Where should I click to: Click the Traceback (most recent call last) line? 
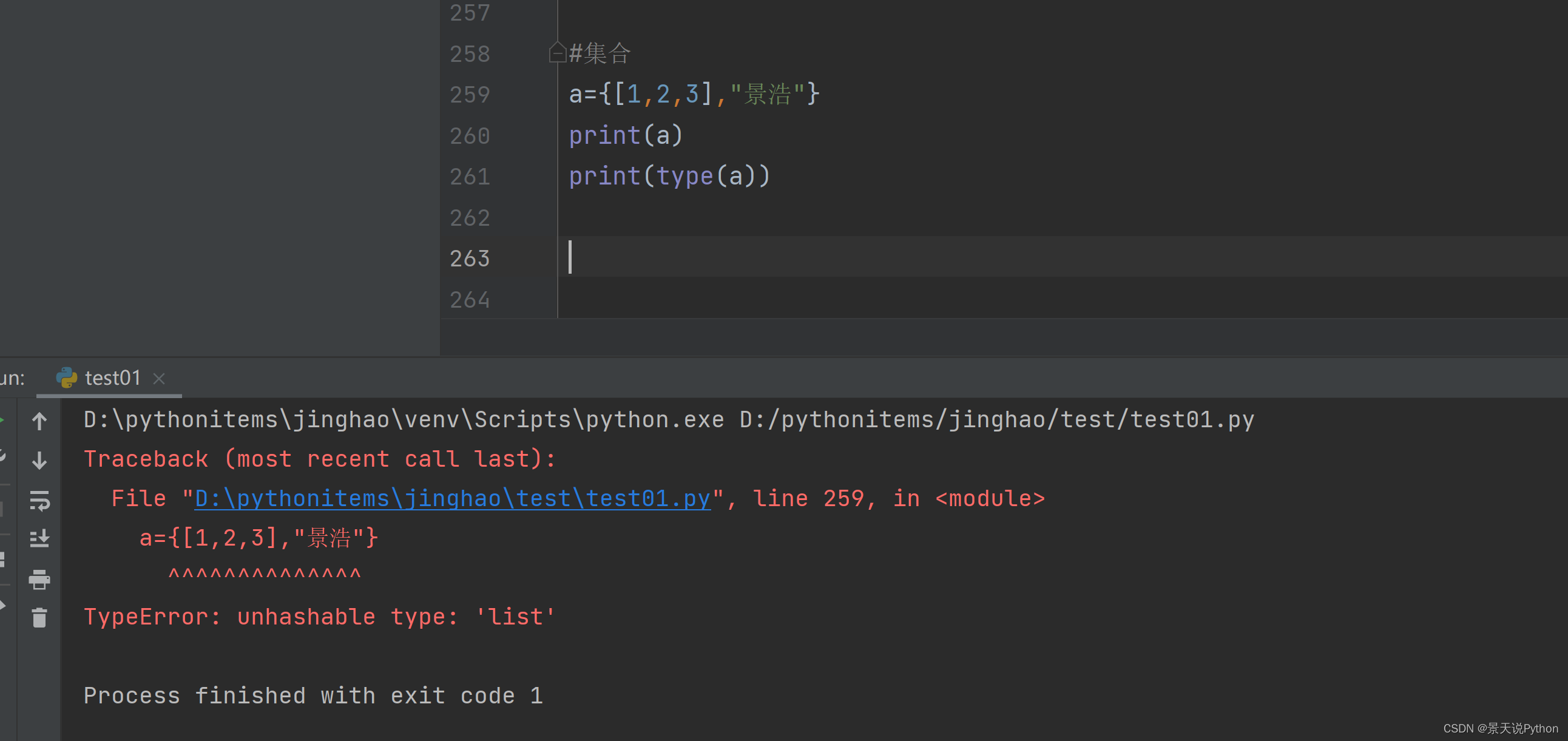tap(320, 458)
